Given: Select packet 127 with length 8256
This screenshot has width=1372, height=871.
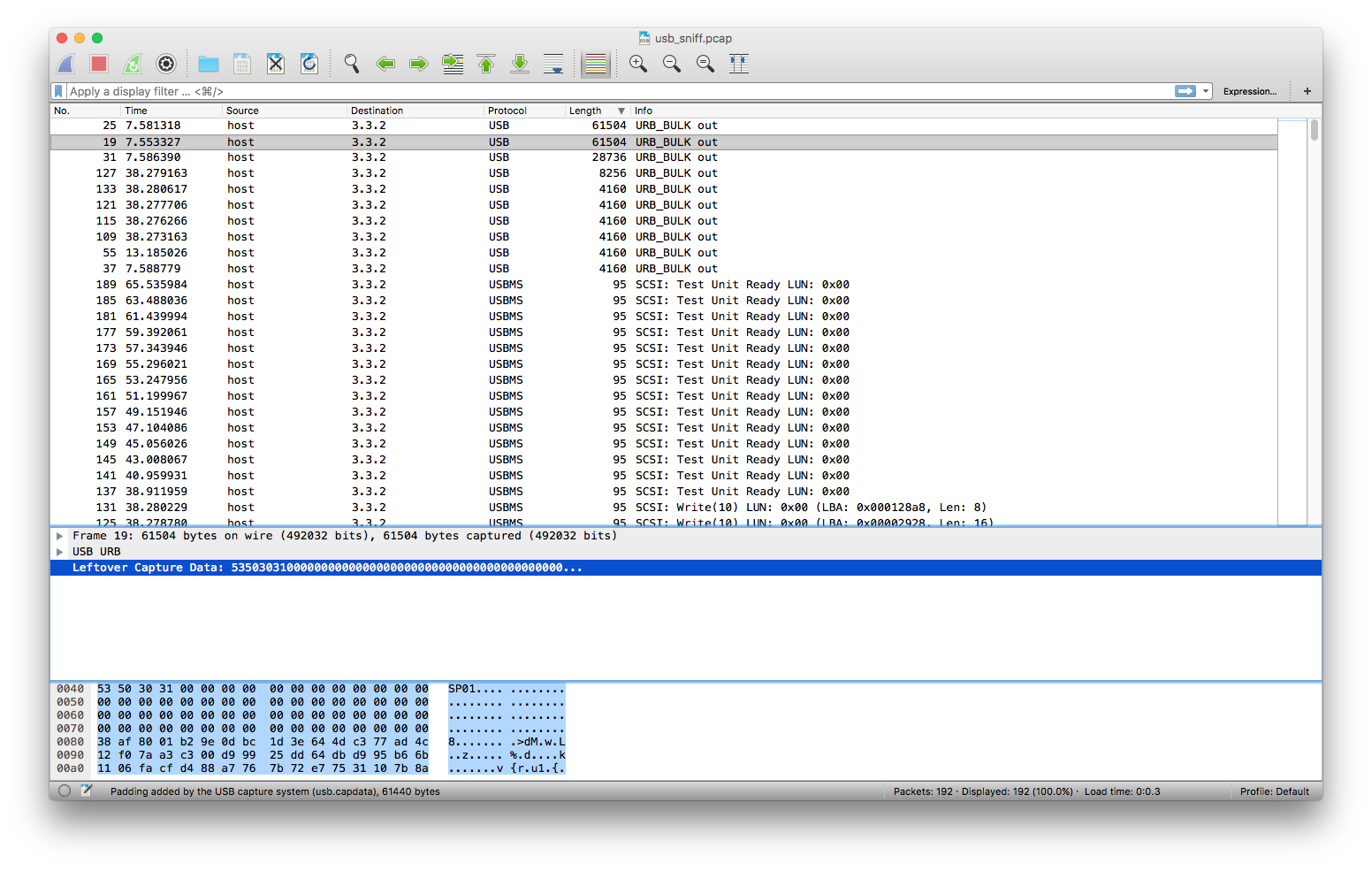Looking at the screenshot, I should pyautogui.click(x=664, y=173).
